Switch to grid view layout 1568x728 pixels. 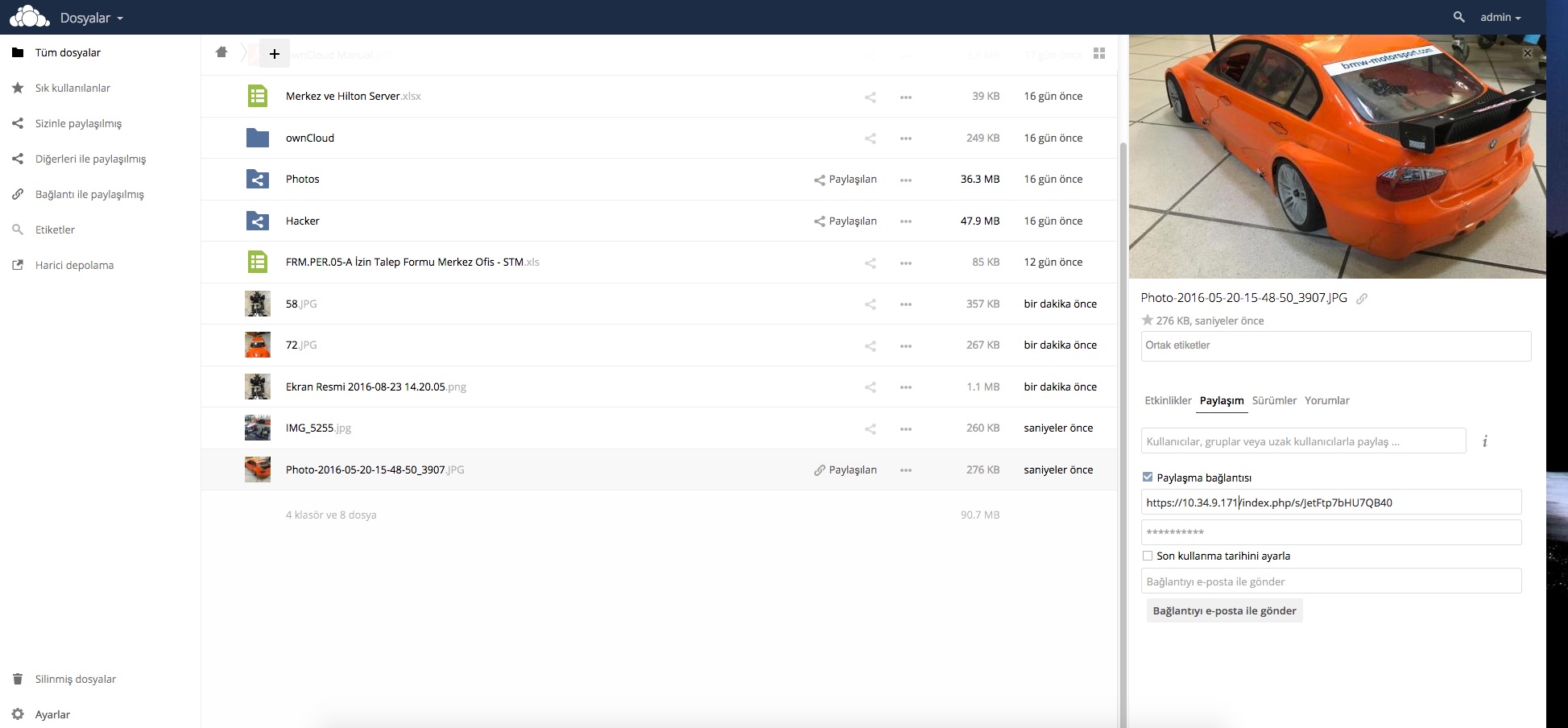click(1098, 53)
